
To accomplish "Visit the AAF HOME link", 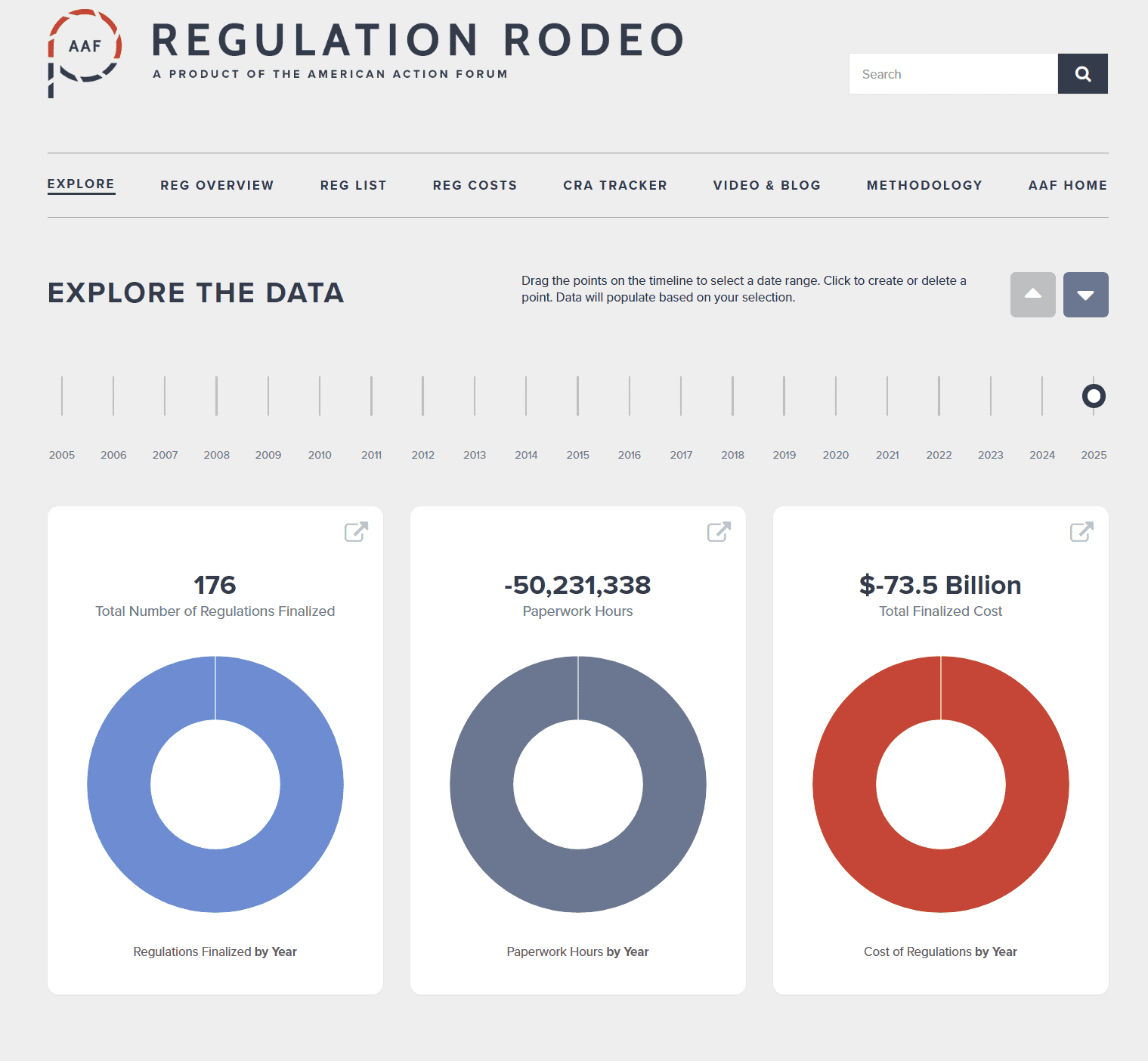I will pyautogui.click(x=1067, y=186).
